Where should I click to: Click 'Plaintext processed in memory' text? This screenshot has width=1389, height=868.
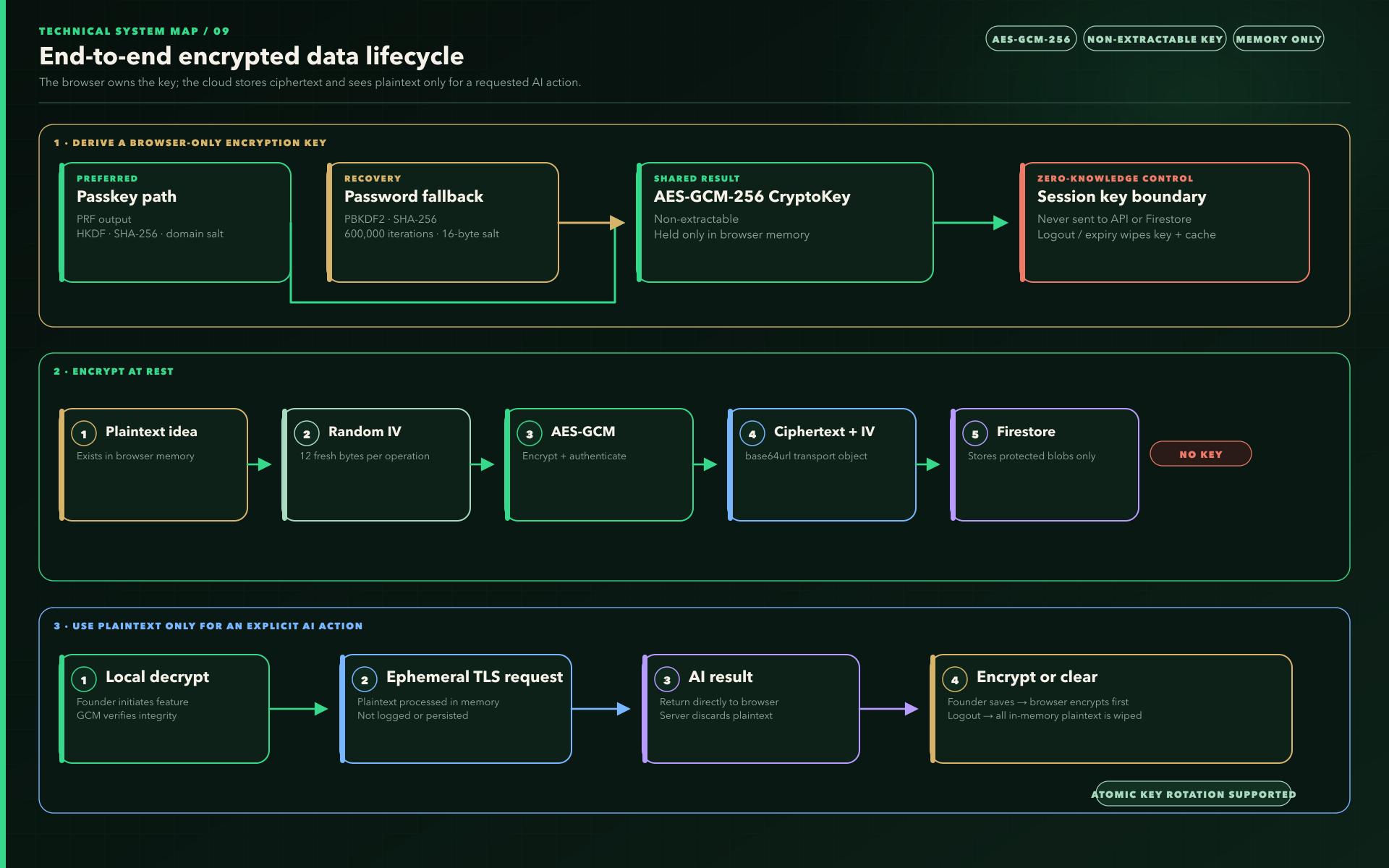[428, 702]
